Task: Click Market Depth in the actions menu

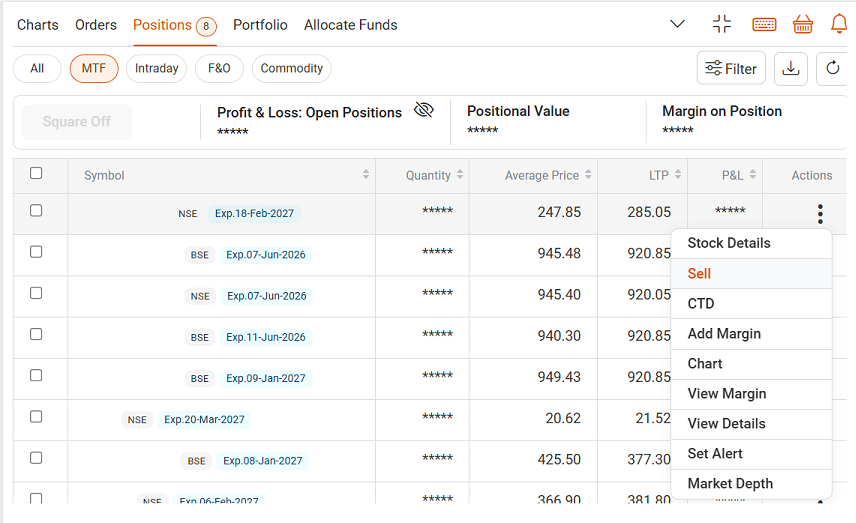Action: 730,484
